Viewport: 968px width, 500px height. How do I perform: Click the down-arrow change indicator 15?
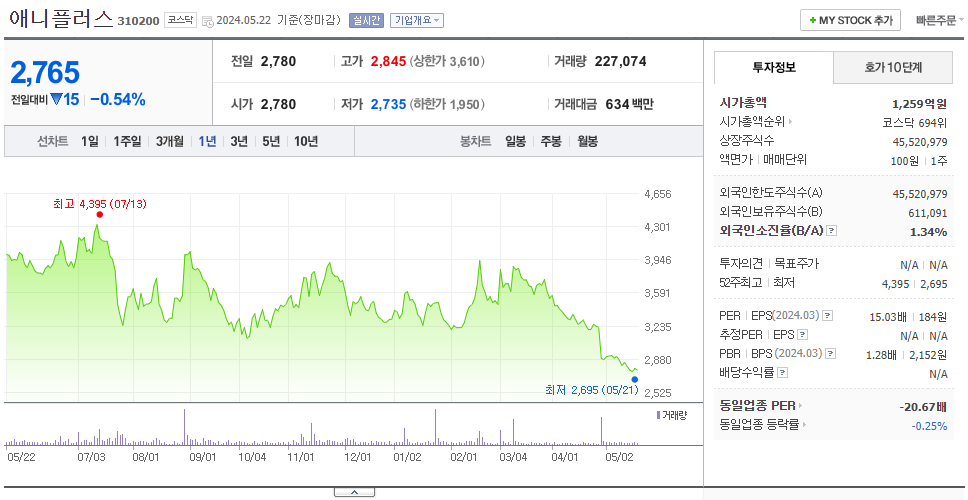click(x=65, y=99)
